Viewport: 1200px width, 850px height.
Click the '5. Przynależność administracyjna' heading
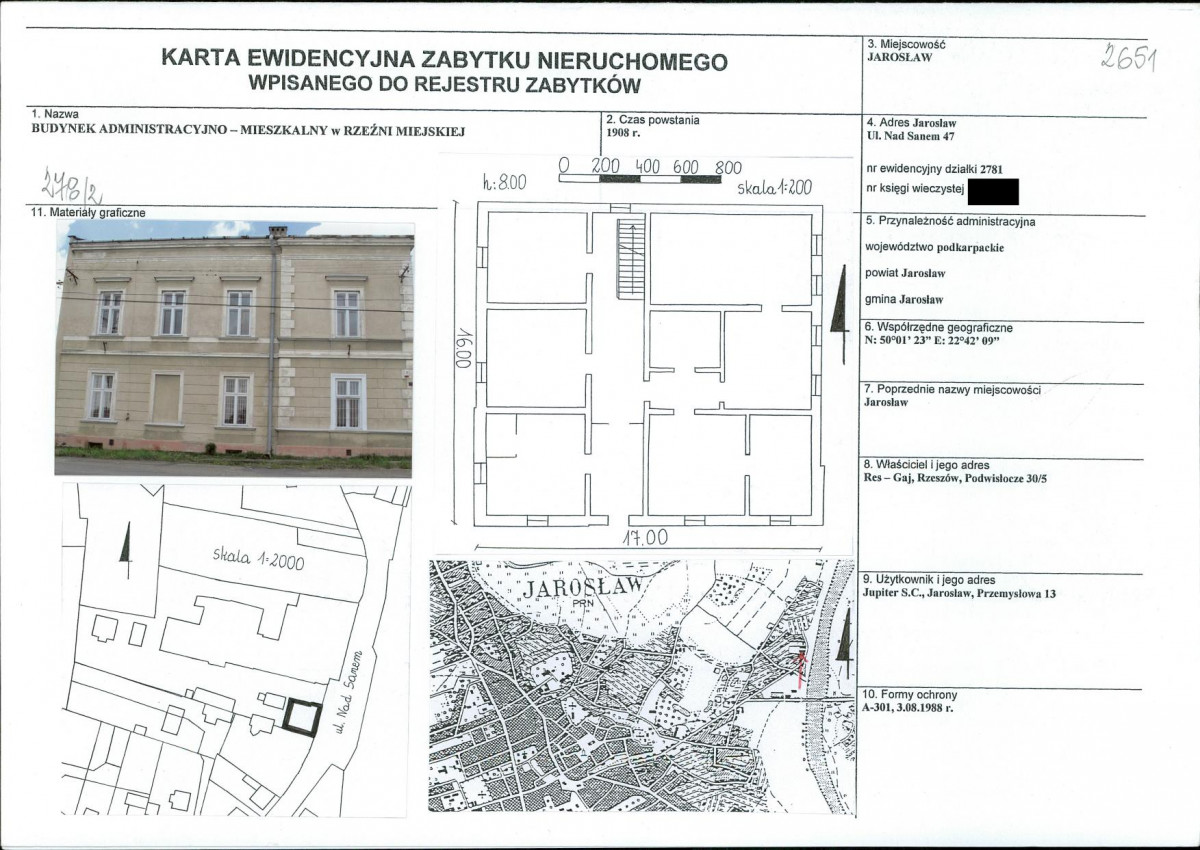pyautogui.click(x=950, y=221)
